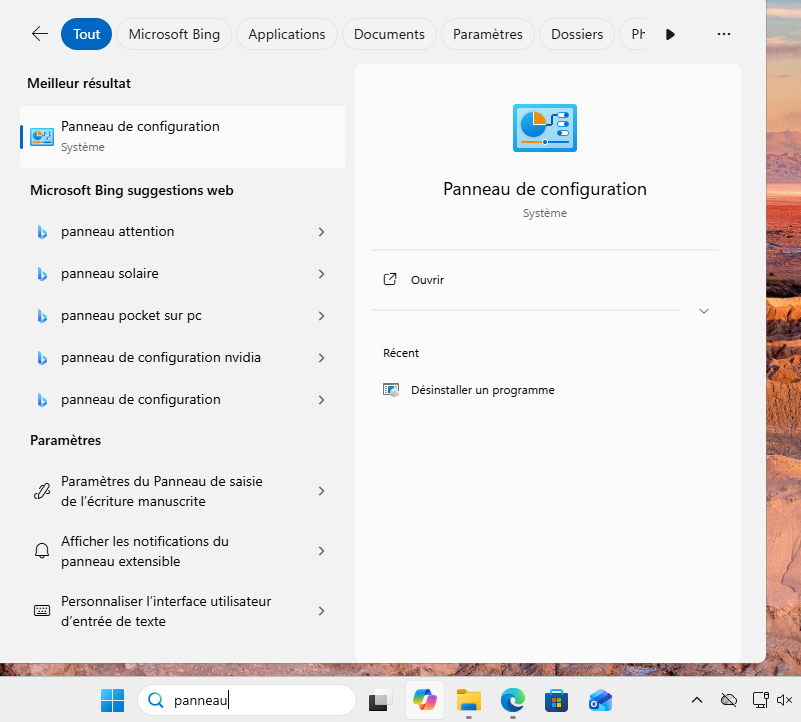Click the back arrow in search panel
Screen dimensions: 801x722
(40, 34)
